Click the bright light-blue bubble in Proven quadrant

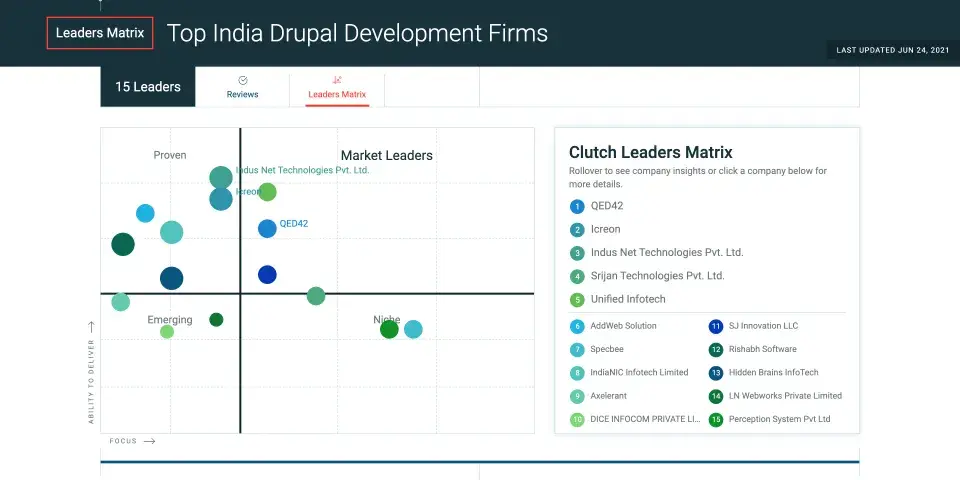(145, 213)
